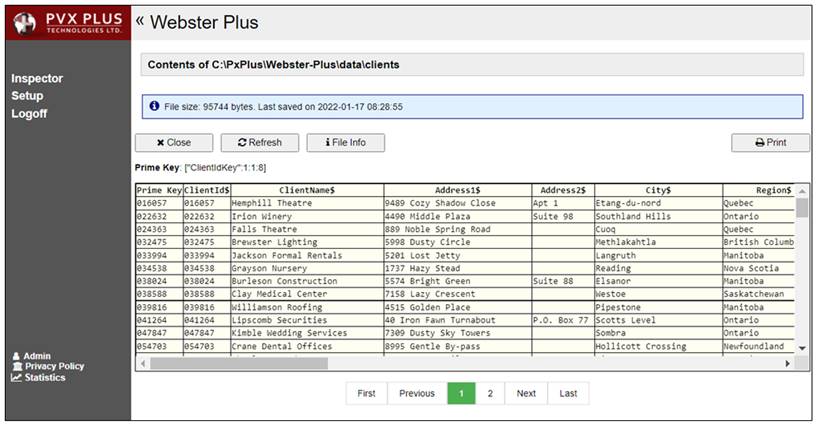Click the file path heading text
Viewport: 818px width, 425px height.
point(273,65)
